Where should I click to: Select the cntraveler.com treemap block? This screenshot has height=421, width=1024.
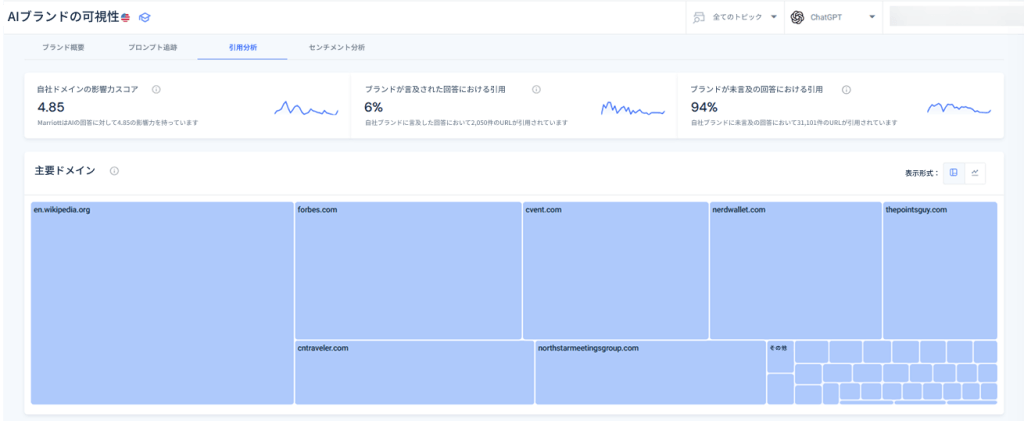click(415, 373)
